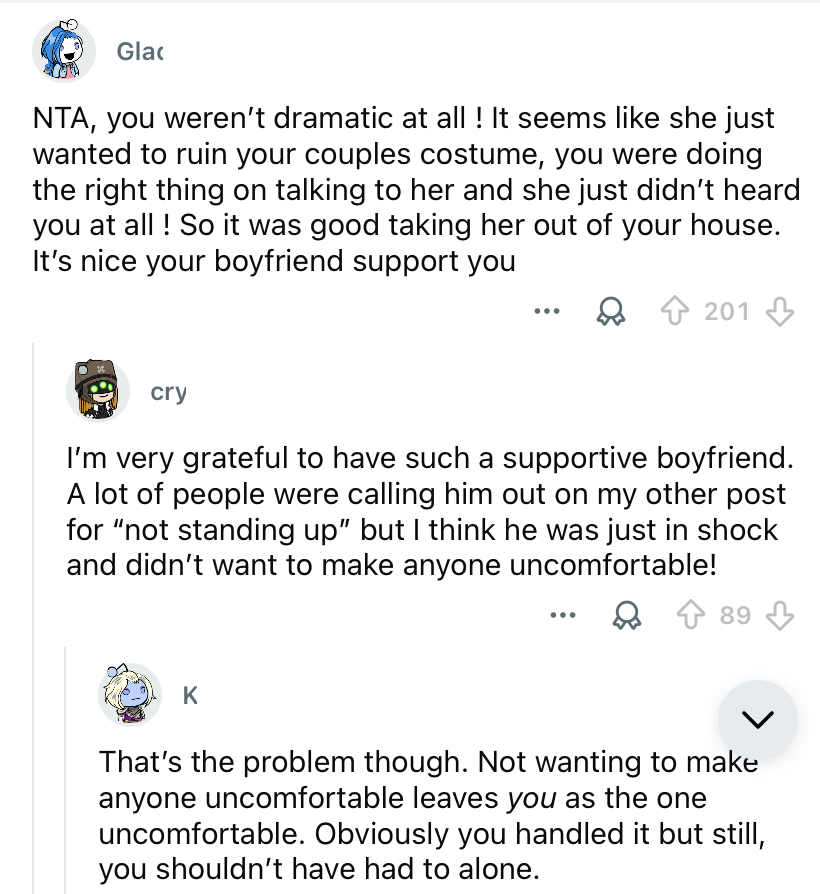This screenshot has height=894, width=820.
Task: Tap the 201 vote score
Action: click(726, 312)
